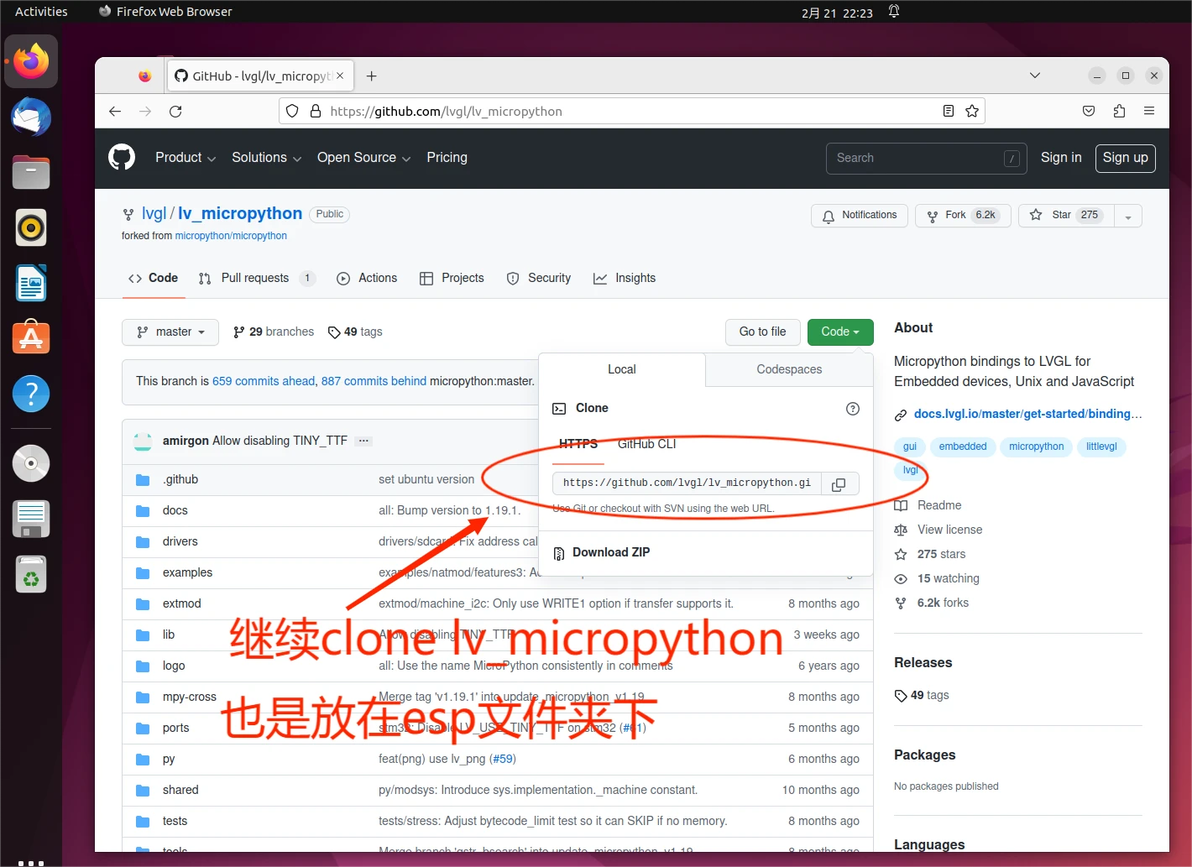Viewport: 1192px width, 867px height.
Task: Open the Actions tab
Action: click(366, 278)
